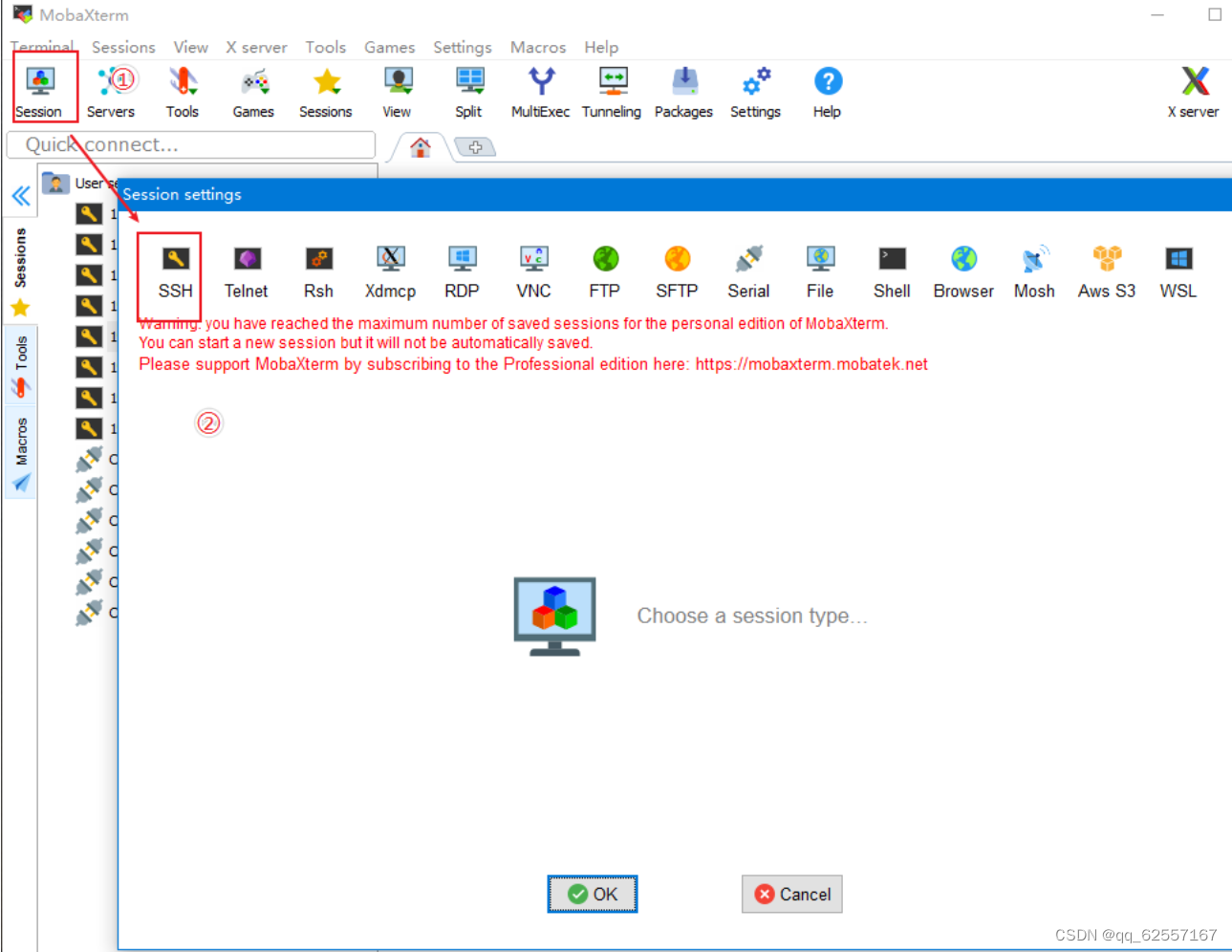Viewport: 1232px width, 952px height.
Task: Maximize the MobaXterm window
Action: [x=1215, y=14]
